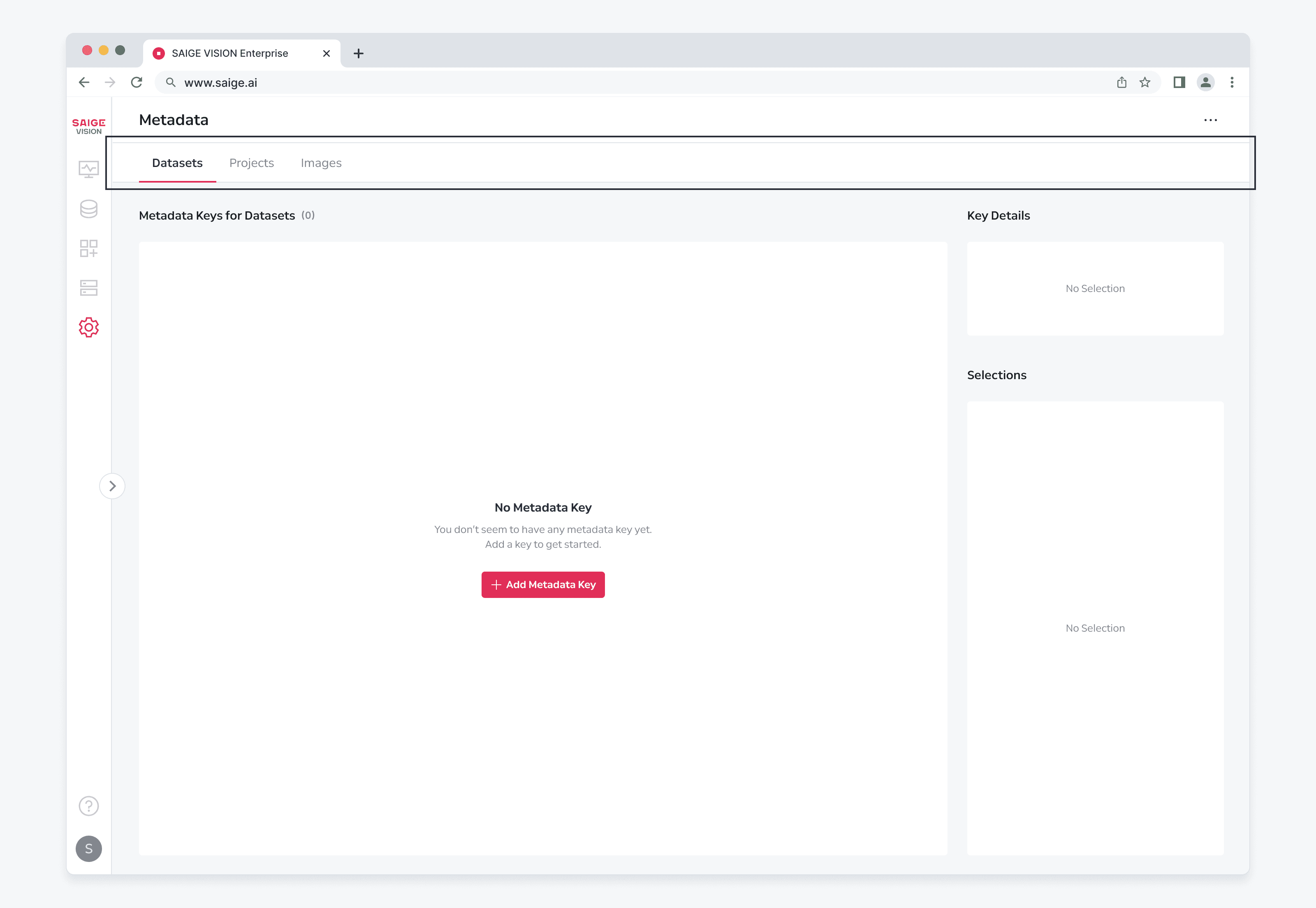Viewport: 1316px width, 908px height.
Task: Open the server storage sidebar icon
Action: 89,288
